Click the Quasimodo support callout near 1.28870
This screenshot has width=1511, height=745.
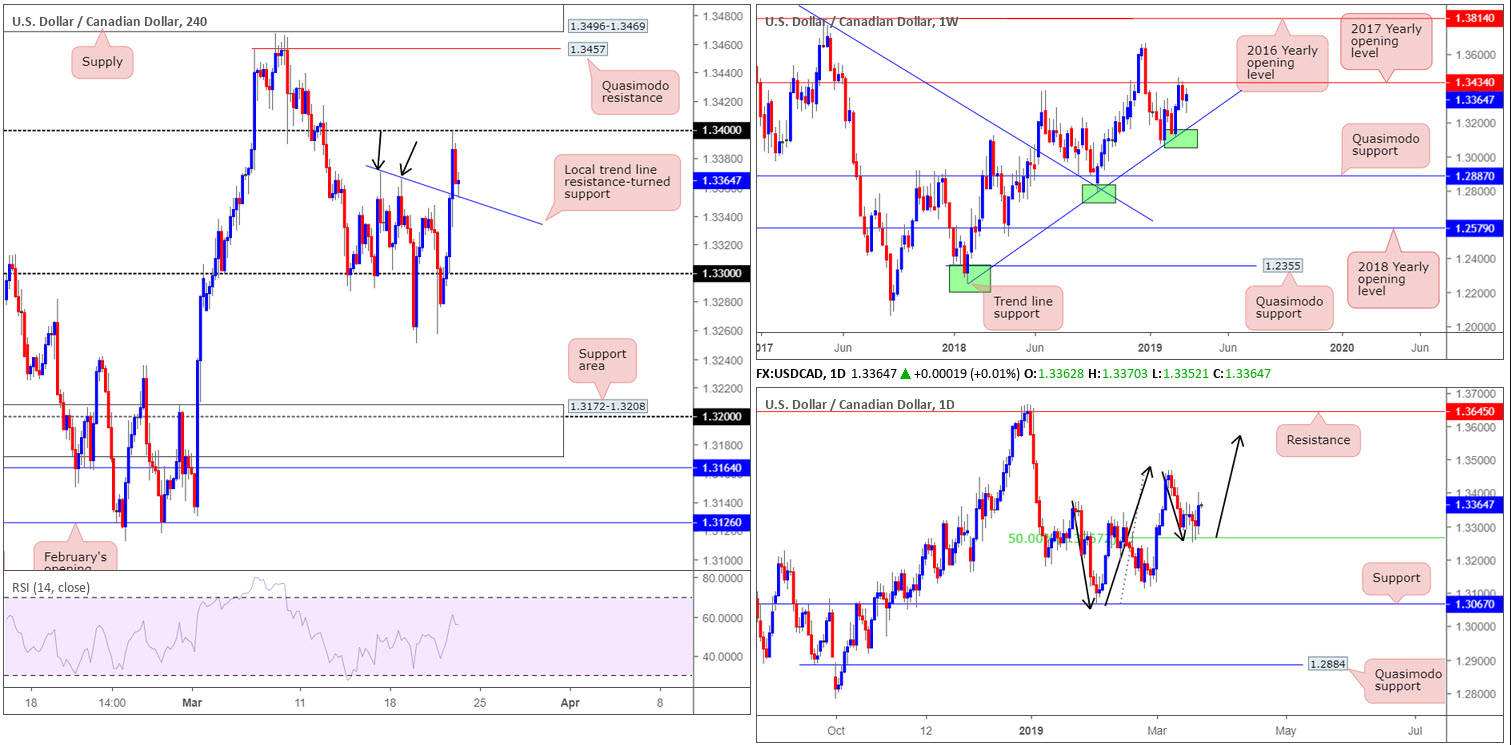[1387, 148]
